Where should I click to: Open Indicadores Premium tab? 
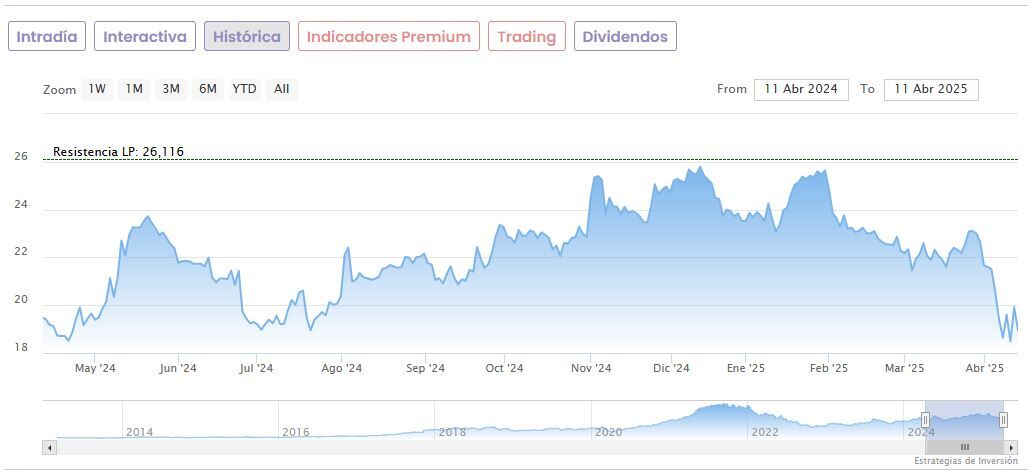point(388,37)
